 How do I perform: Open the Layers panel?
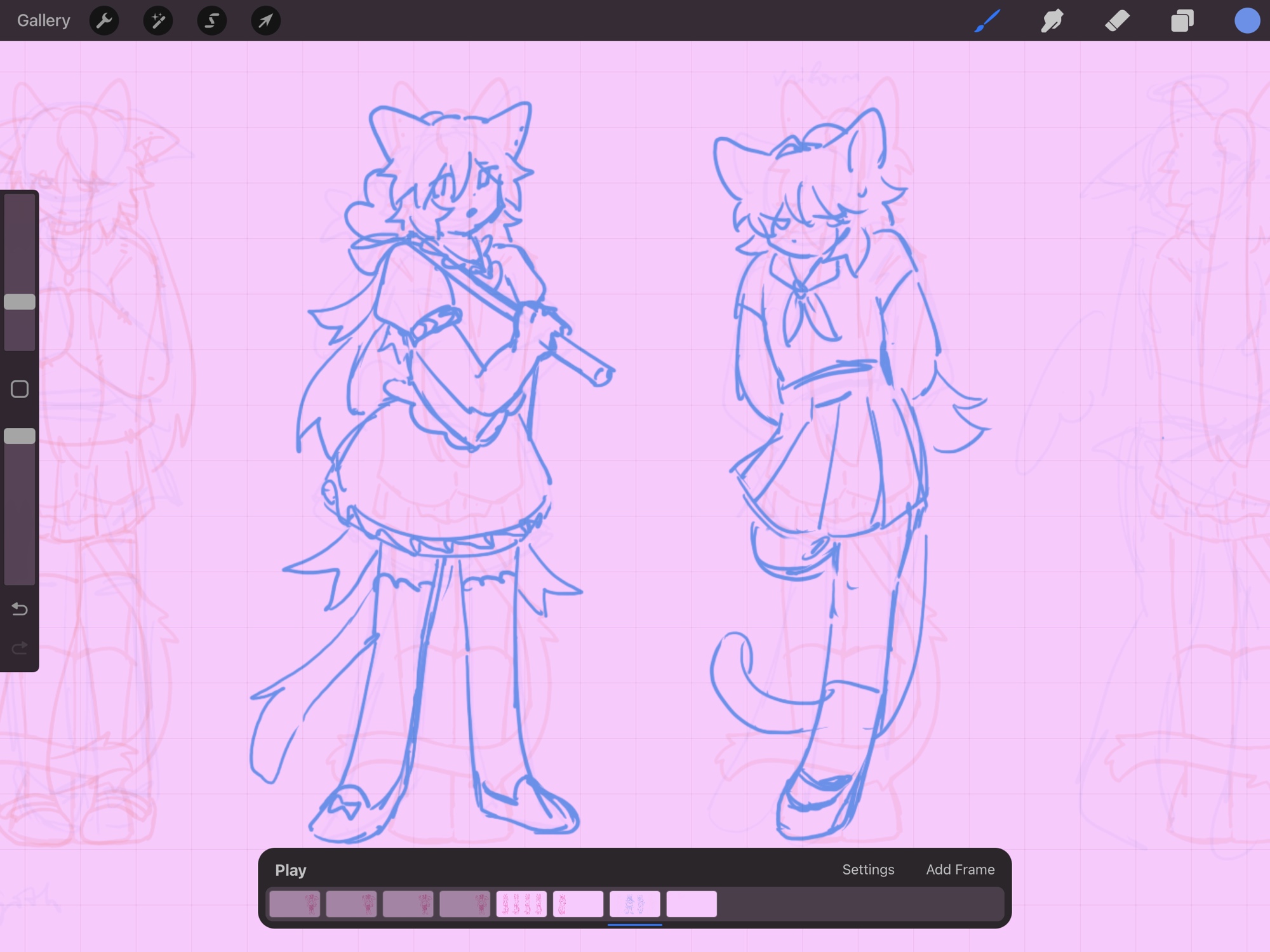tap(1182, 20)
